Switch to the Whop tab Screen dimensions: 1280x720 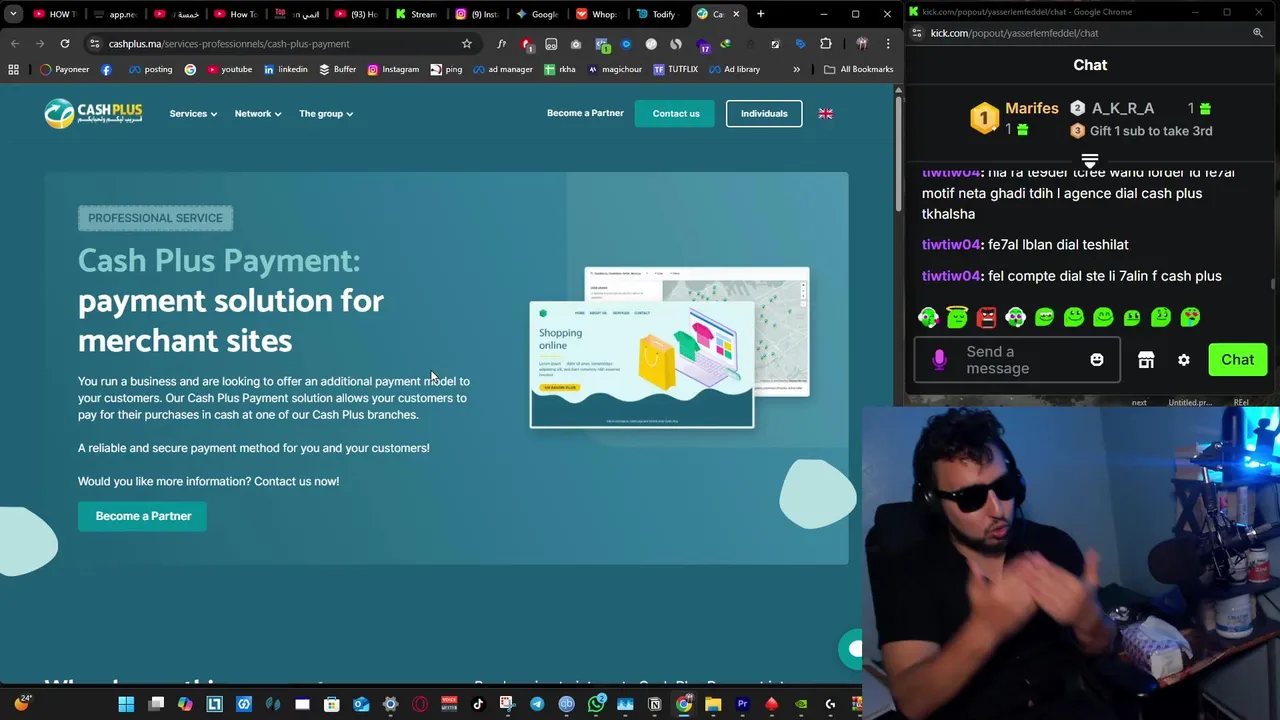coord(597,14)
